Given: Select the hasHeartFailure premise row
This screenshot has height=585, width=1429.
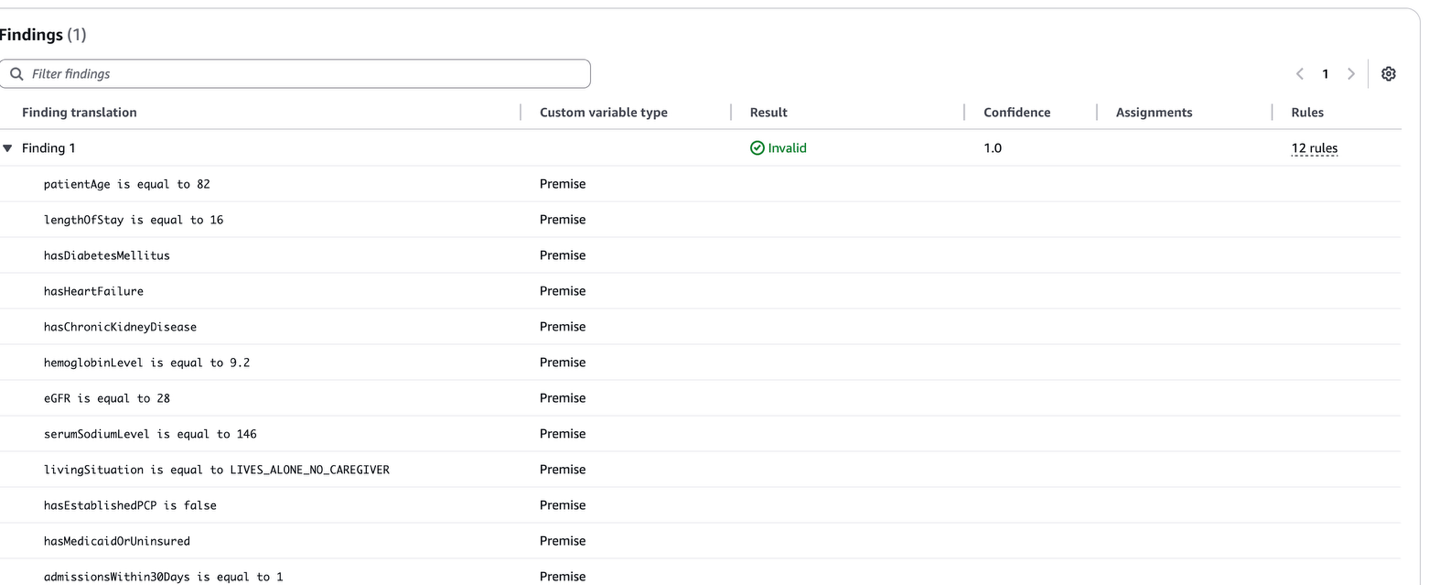Looking at the screenshot, I should tap(93, 291).
